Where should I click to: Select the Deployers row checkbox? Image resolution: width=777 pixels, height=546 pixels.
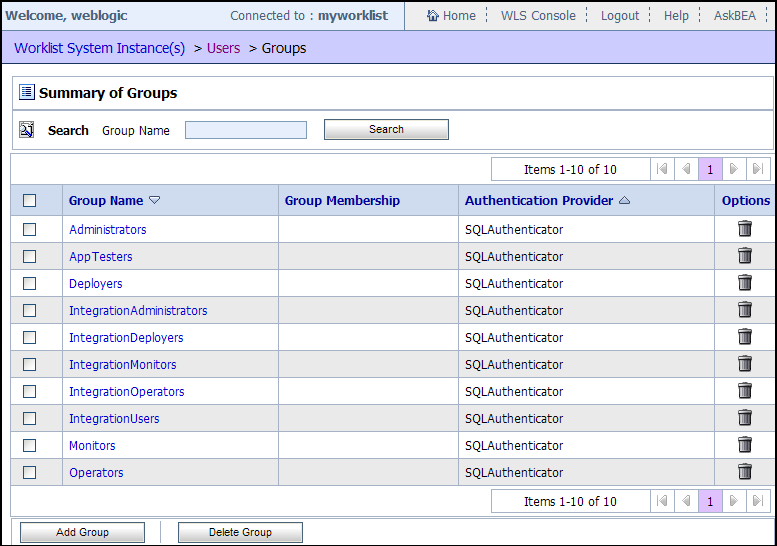[30, 283]
